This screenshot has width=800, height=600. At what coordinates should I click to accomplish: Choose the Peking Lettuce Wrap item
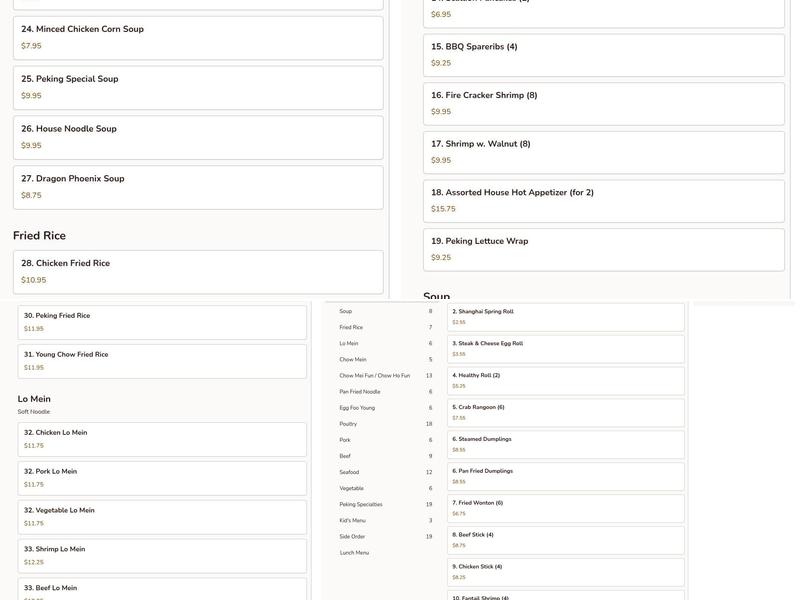click(603, 249)
